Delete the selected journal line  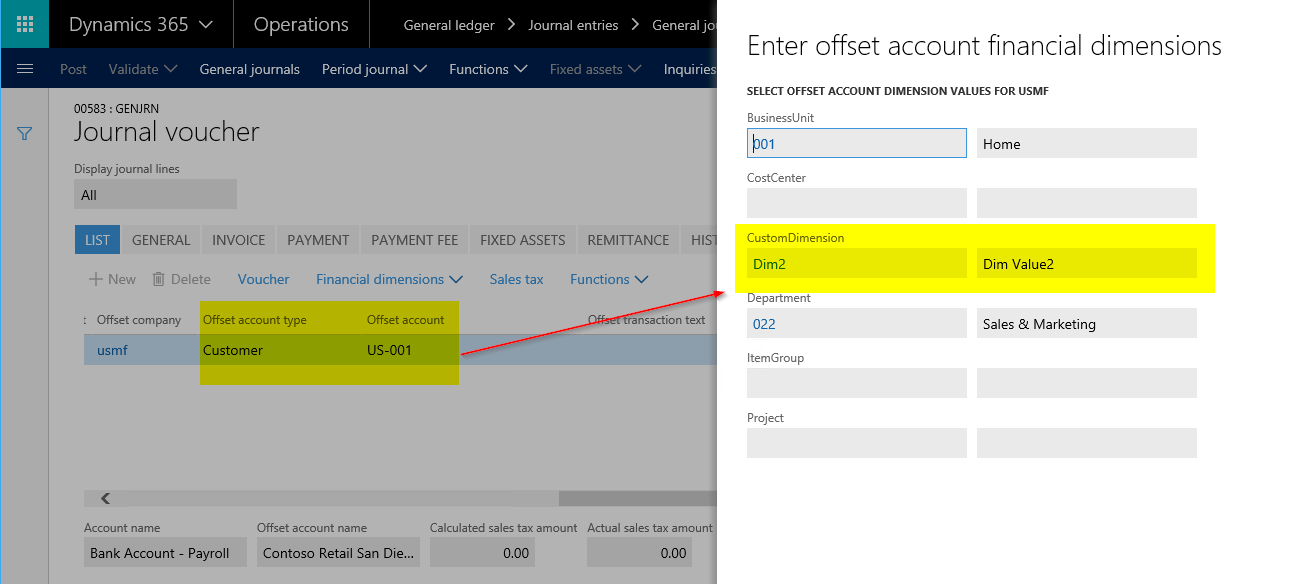(181, 279)
